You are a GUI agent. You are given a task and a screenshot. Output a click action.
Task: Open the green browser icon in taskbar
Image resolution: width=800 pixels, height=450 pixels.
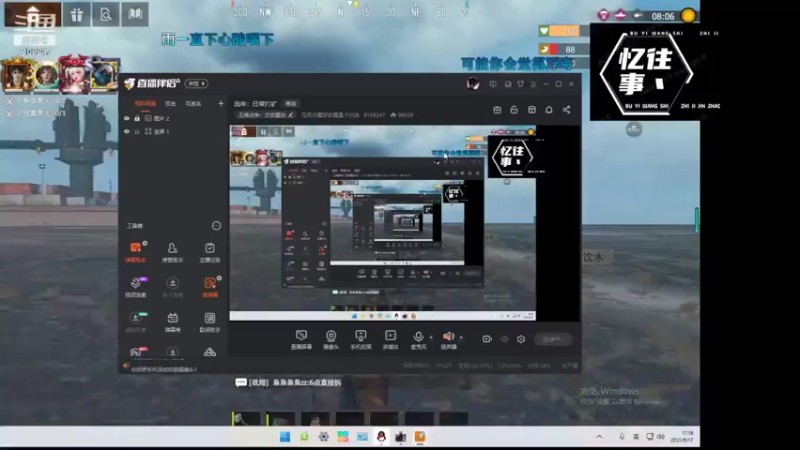pos(305,437)
